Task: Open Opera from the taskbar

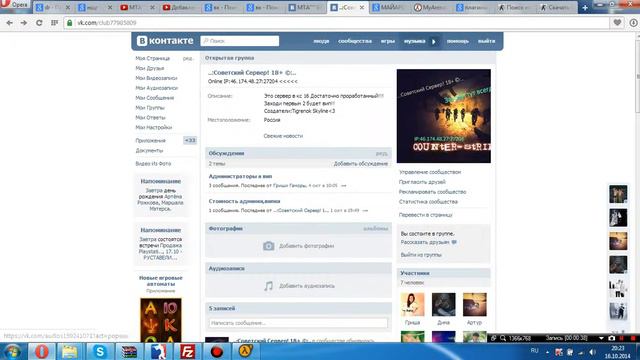Action: [41, 351]
